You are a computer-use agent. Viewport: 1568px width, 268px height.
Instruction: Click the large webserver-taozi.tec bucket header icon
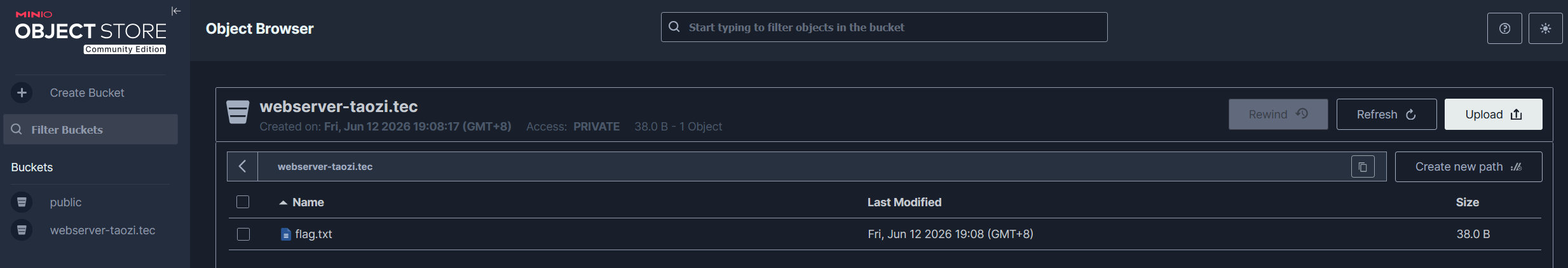pyautogui.click(x=238, y=112)
